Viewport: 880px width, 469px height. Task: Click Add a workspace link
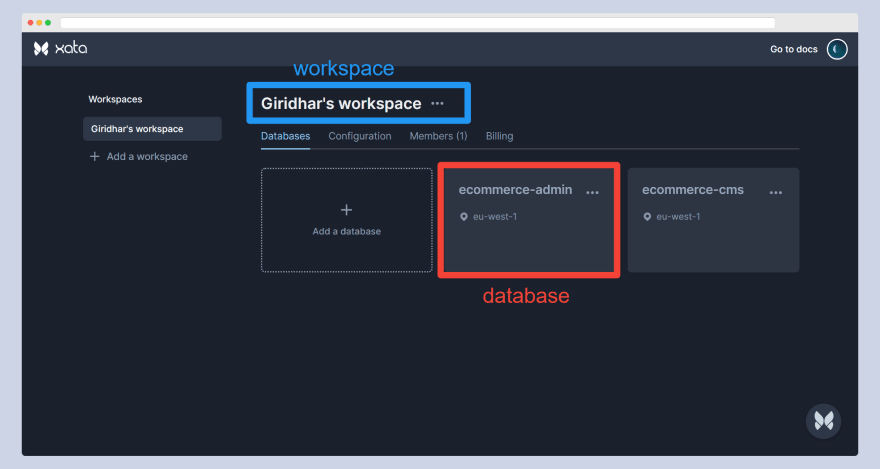click(x=147, y=157)
